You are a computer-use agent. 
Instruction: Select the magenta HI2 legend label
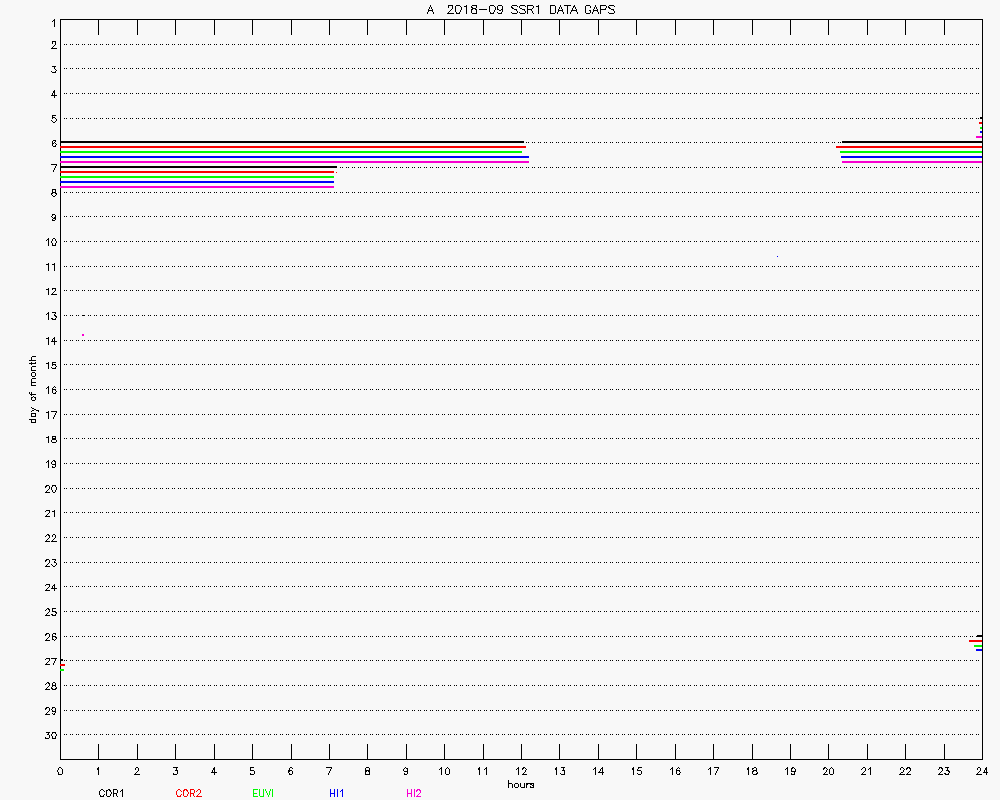tap(414, 793)
